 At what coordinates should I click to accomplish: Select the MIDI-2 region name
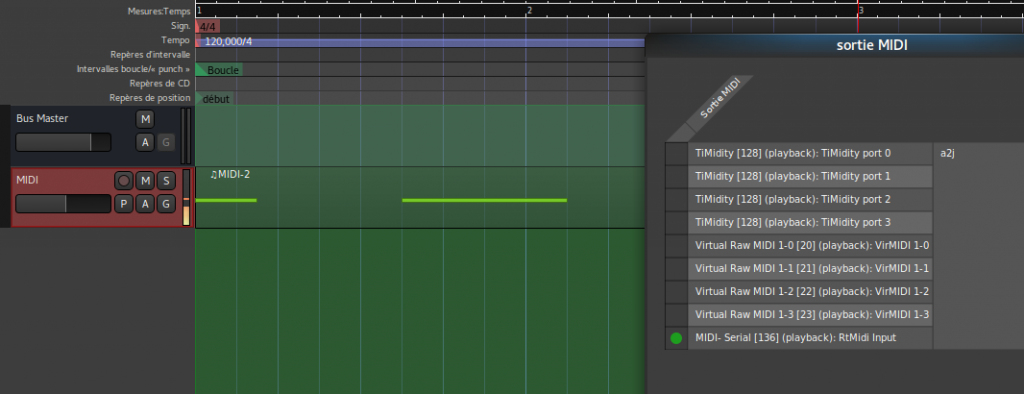tap(231, 174)
